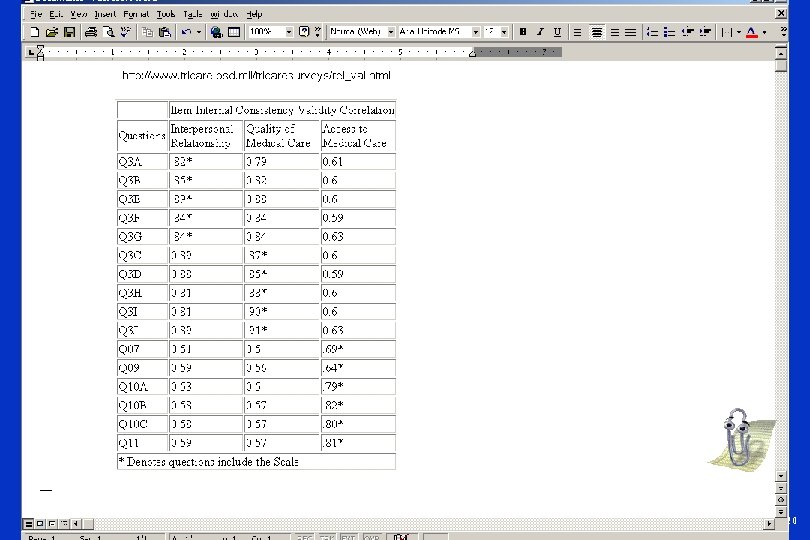Open the Tools menu
The height and width of the screenshot is (540, 810).
166,14
